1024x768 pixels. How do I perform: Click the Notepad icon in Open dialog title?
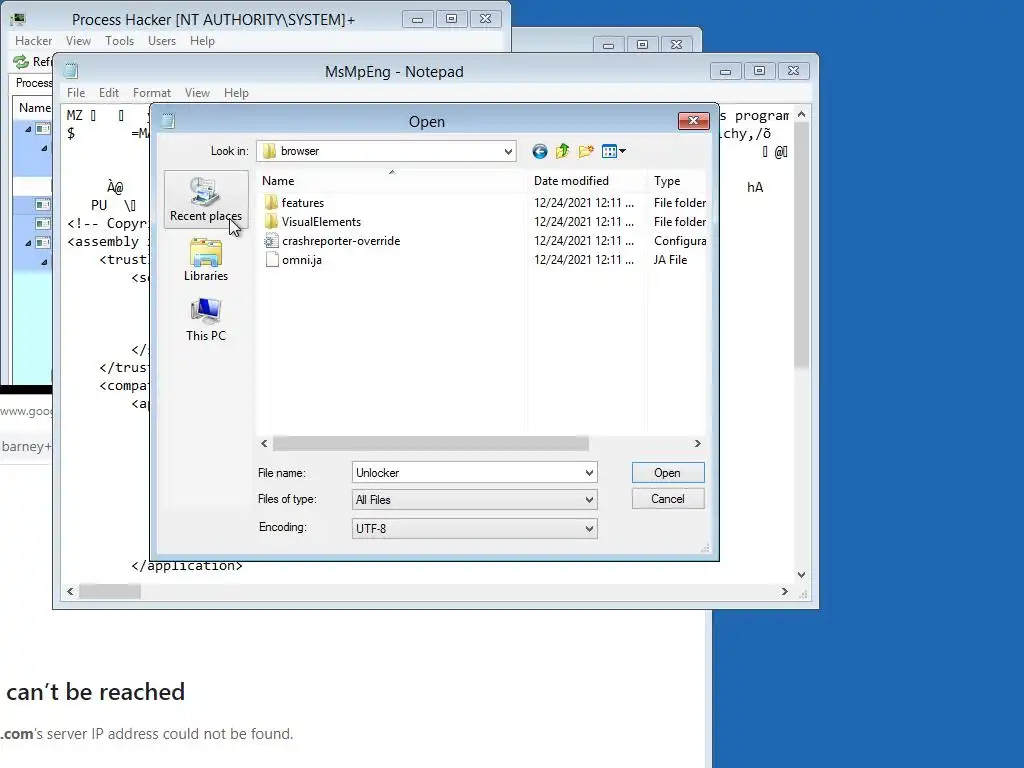[168, 121]
